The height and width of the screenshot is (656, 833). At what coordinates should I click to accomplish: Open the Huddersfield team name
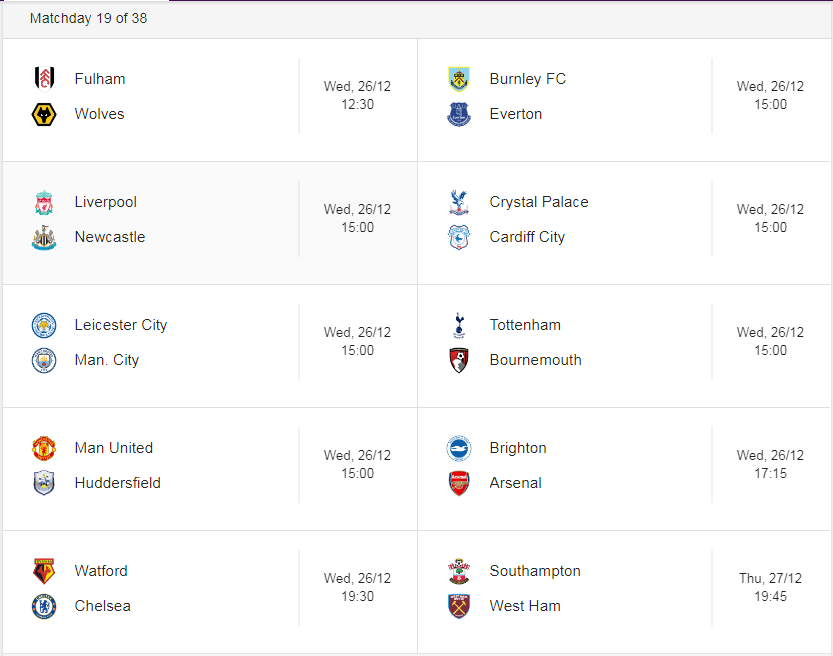(x=117, y=483)
